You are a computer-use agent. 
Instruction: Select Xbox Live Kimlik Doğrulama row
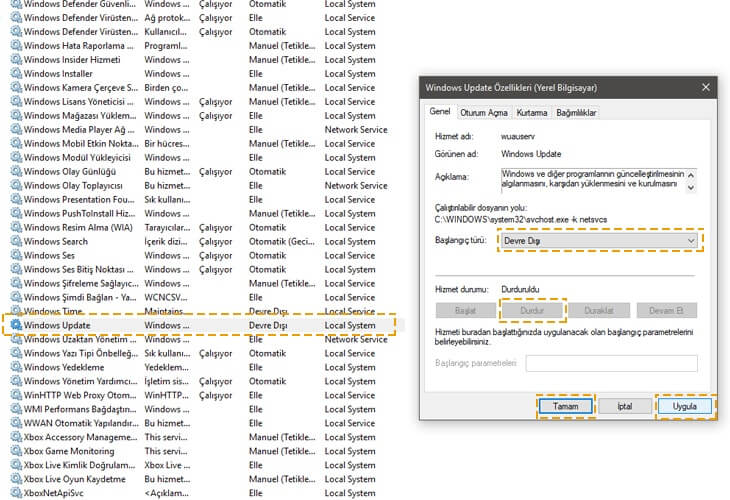(199, 465)
